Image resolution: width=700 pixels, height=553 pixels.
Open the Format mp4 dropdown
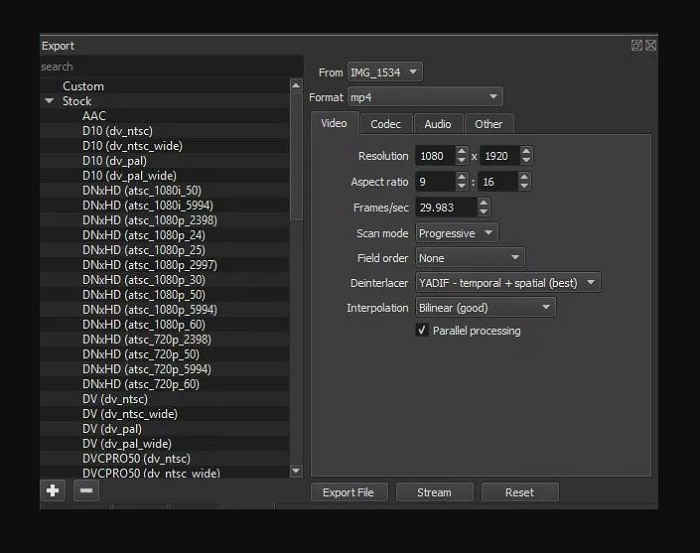(424, 97)
